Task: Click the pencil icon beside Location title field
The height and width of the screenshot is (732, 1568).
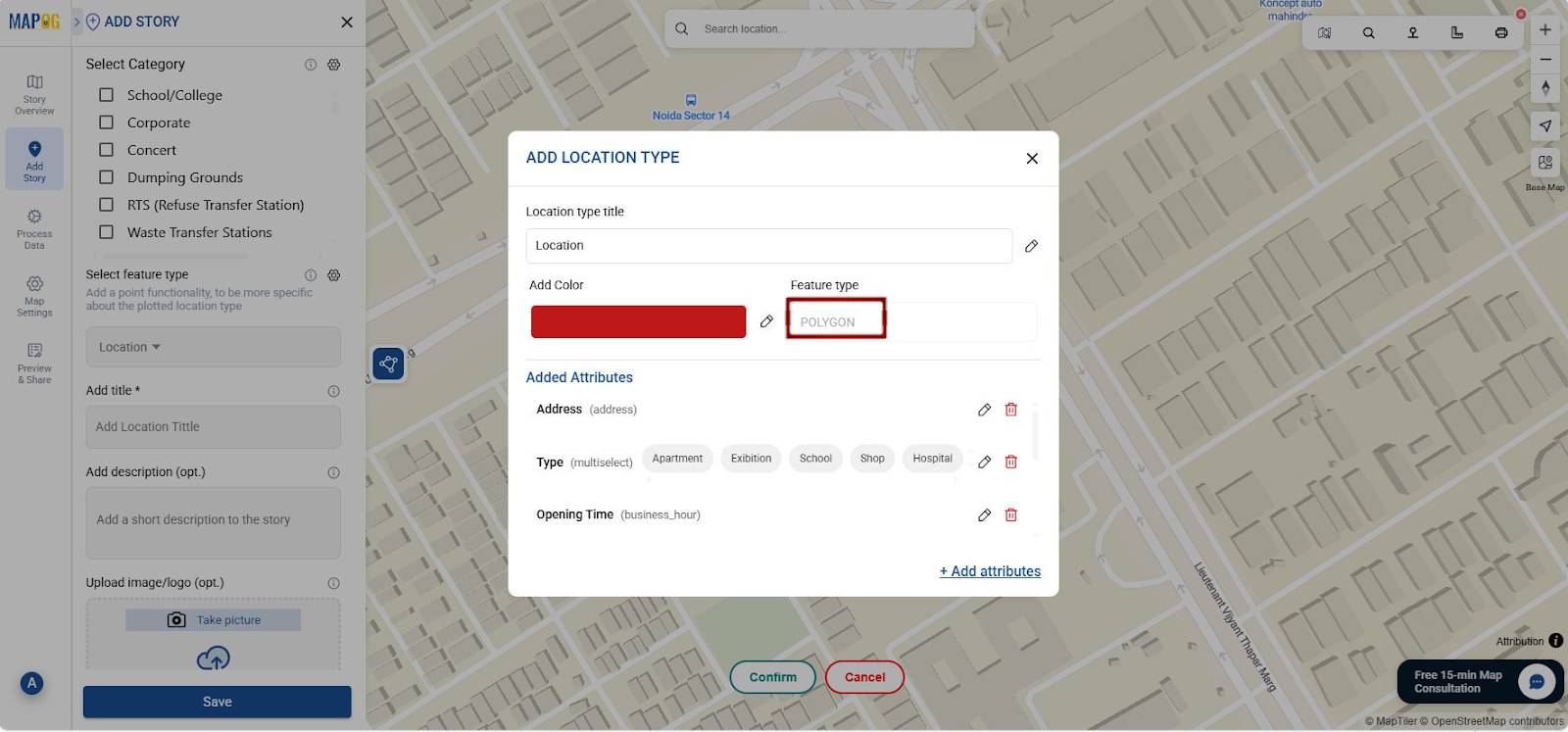Action: [x=1031, y=246]
